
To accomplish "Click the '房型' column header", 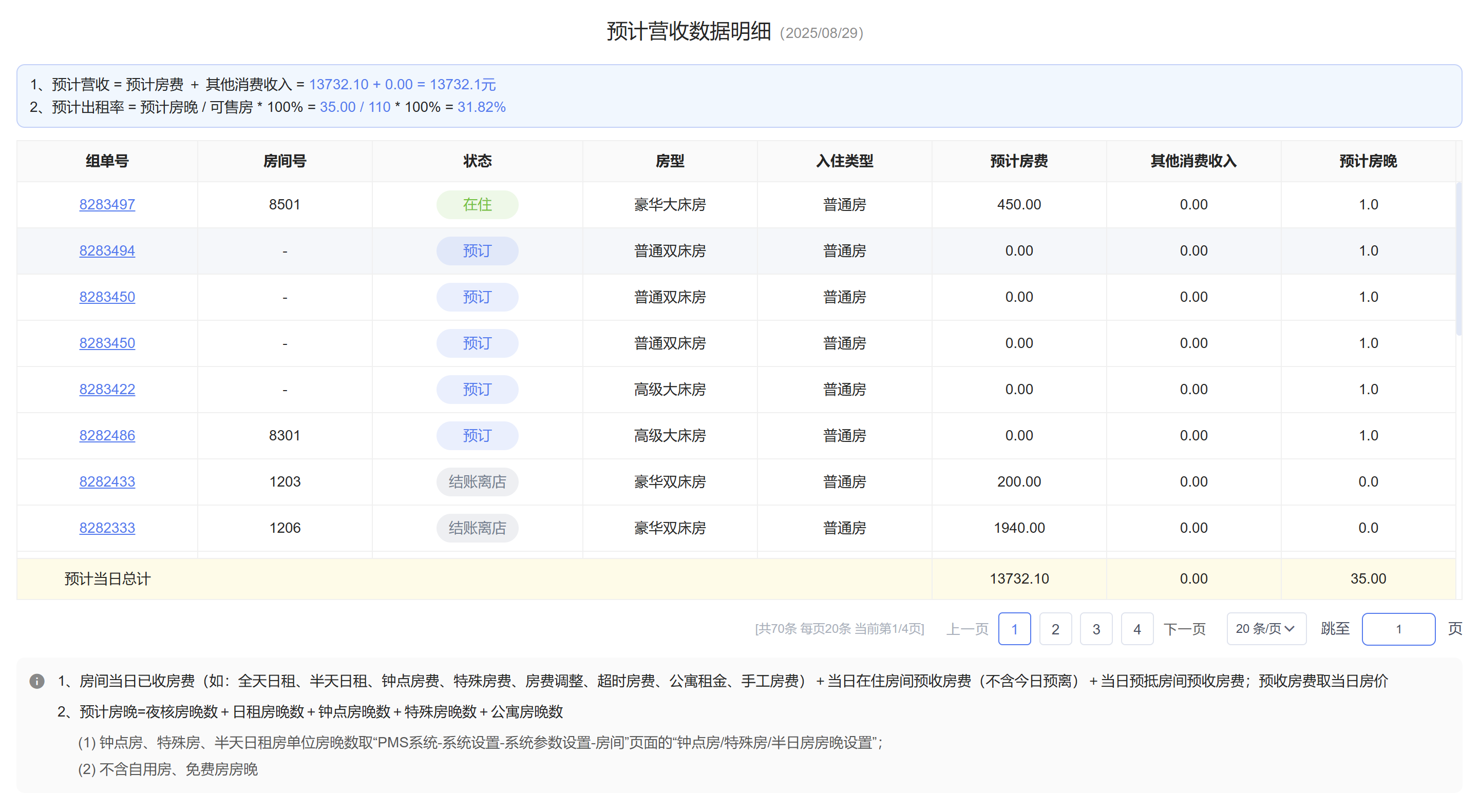I will (x=670, y=161).
